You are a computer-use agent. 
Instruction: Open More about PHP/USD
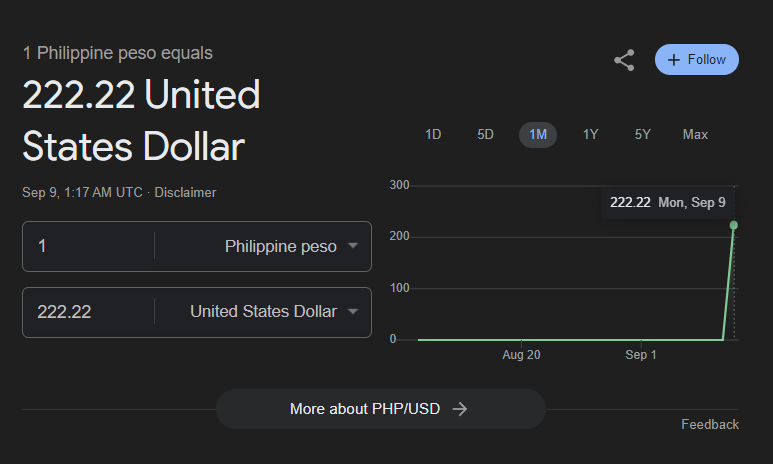[381, 409]
